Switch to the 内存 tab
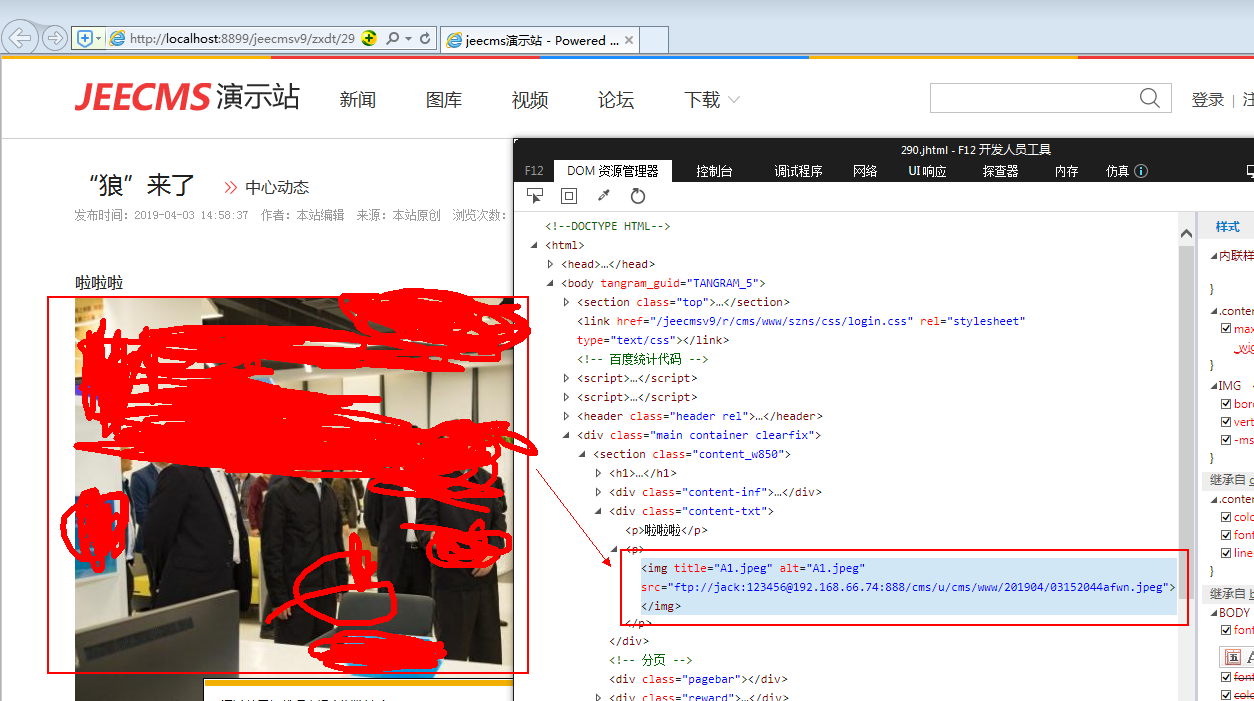This screenshot has width=1254, height=701. (x=1067, y=171)
